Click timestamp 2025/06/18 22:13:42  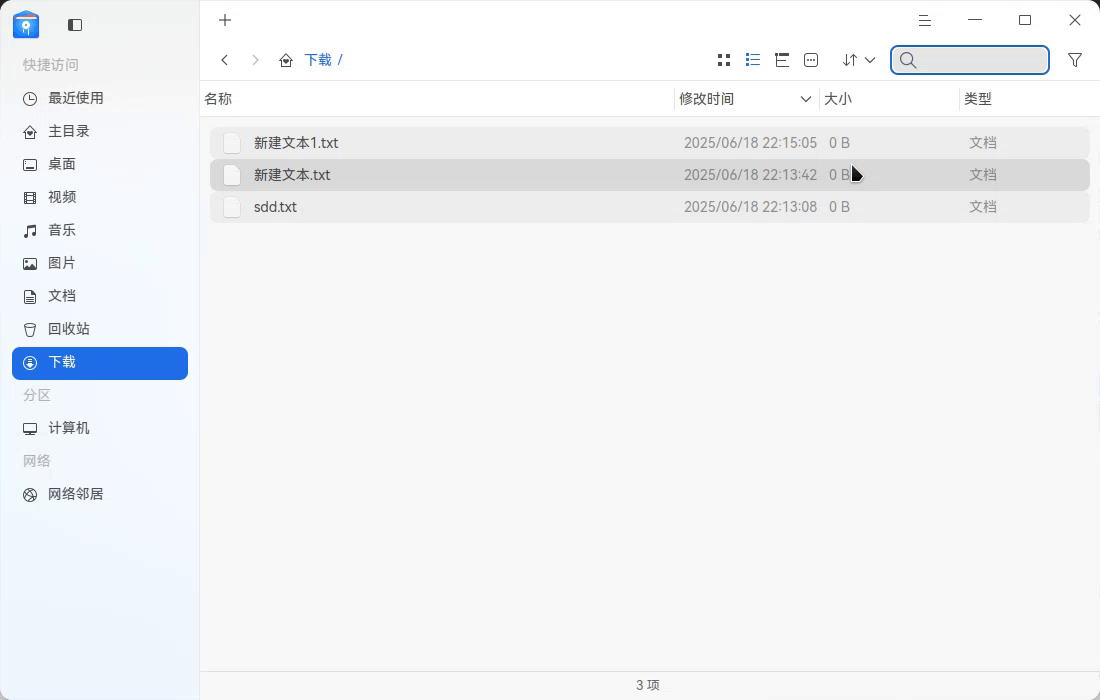(750, 175)
